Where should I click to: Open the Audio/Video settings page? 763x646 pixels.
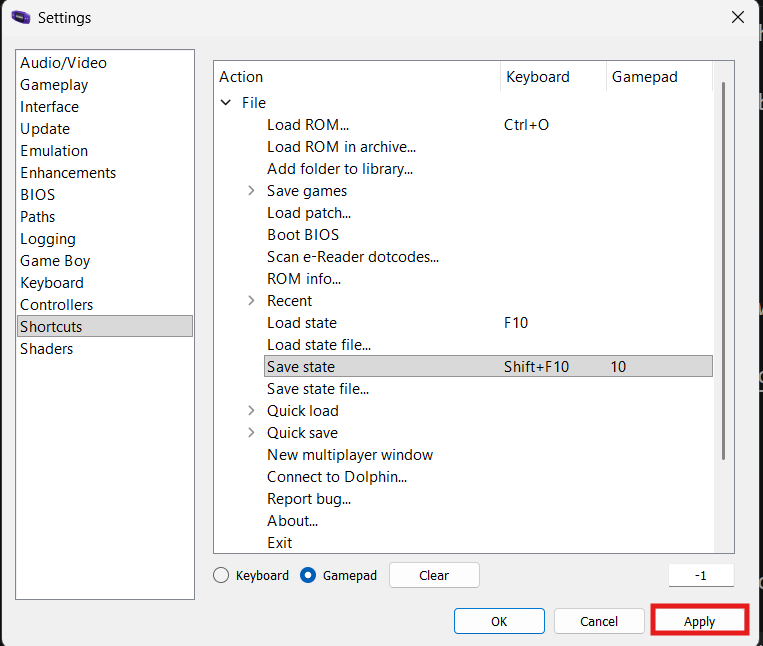(x=105, y=63)
